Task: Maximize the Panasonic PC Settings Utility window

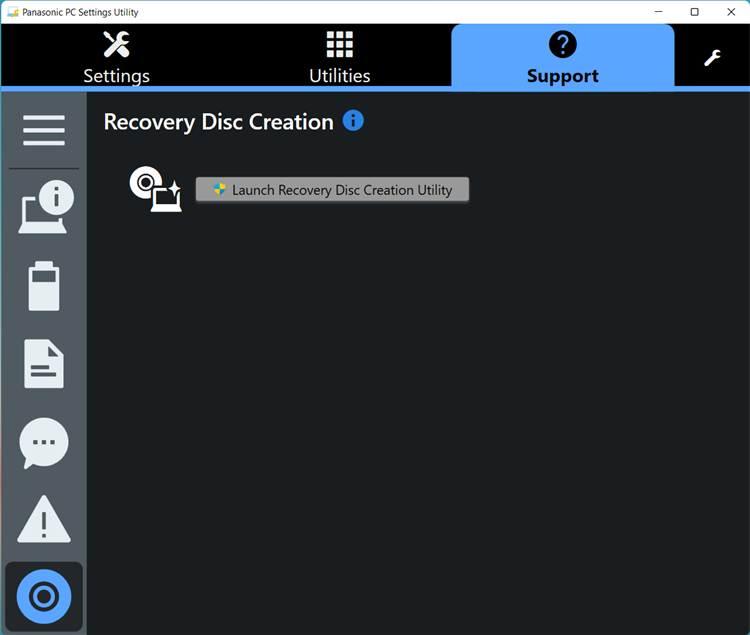Action: pos(695,12)
